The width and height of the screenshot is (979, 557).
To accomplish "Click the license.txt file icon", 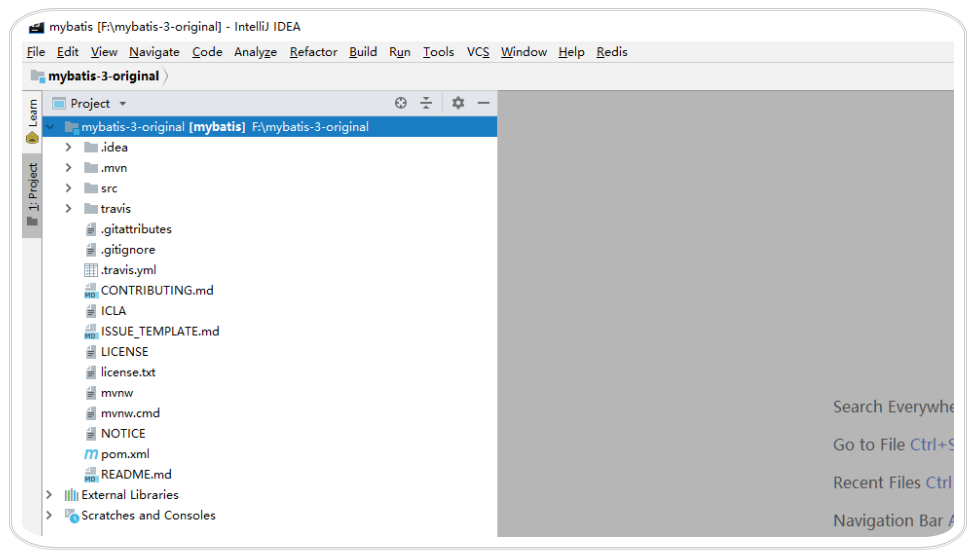I will 91,372.
